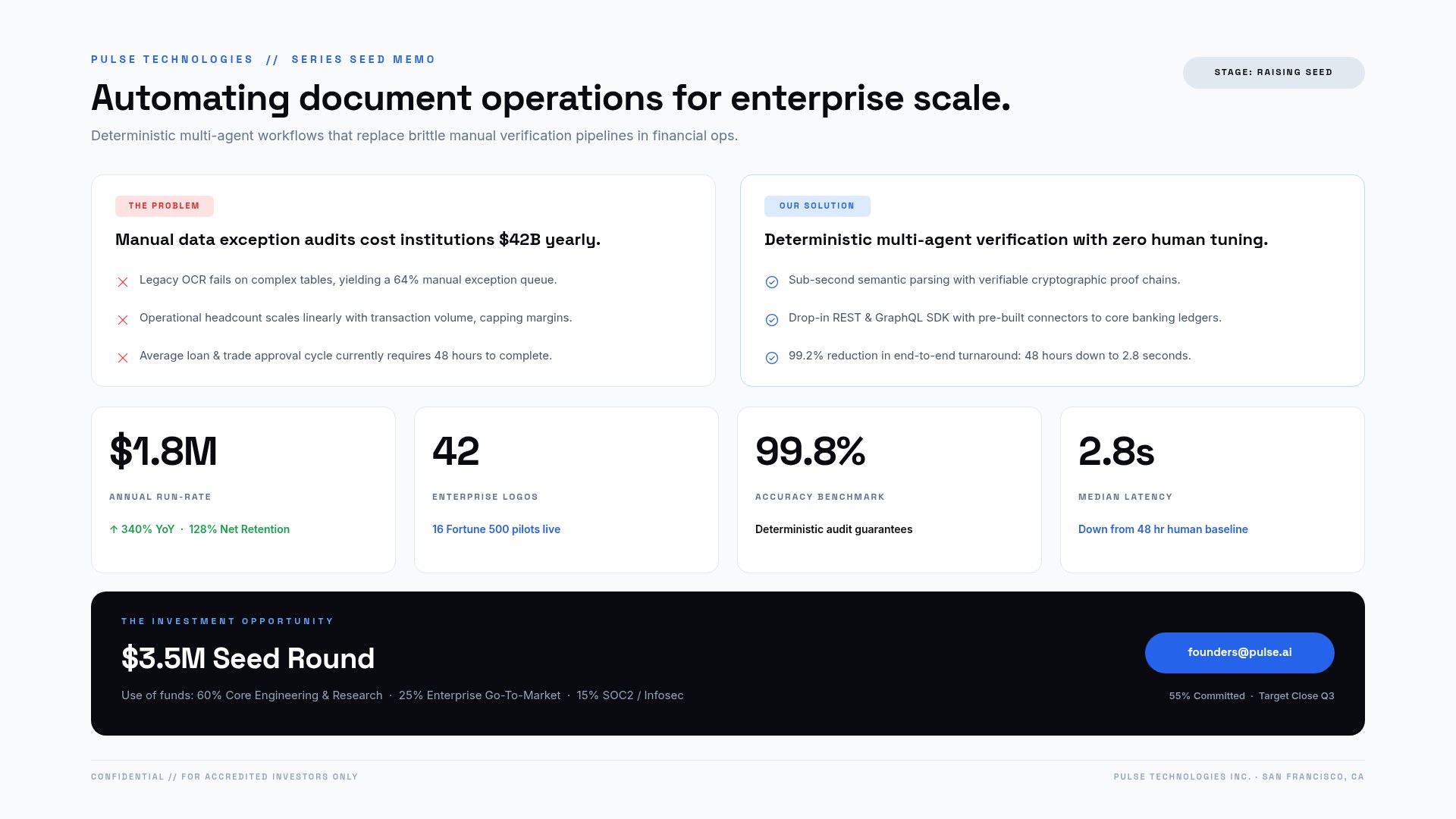Click the red X icon beside Legacy OCR bullet
Viewport: 1456px width, 819px height.
(123, 282)
